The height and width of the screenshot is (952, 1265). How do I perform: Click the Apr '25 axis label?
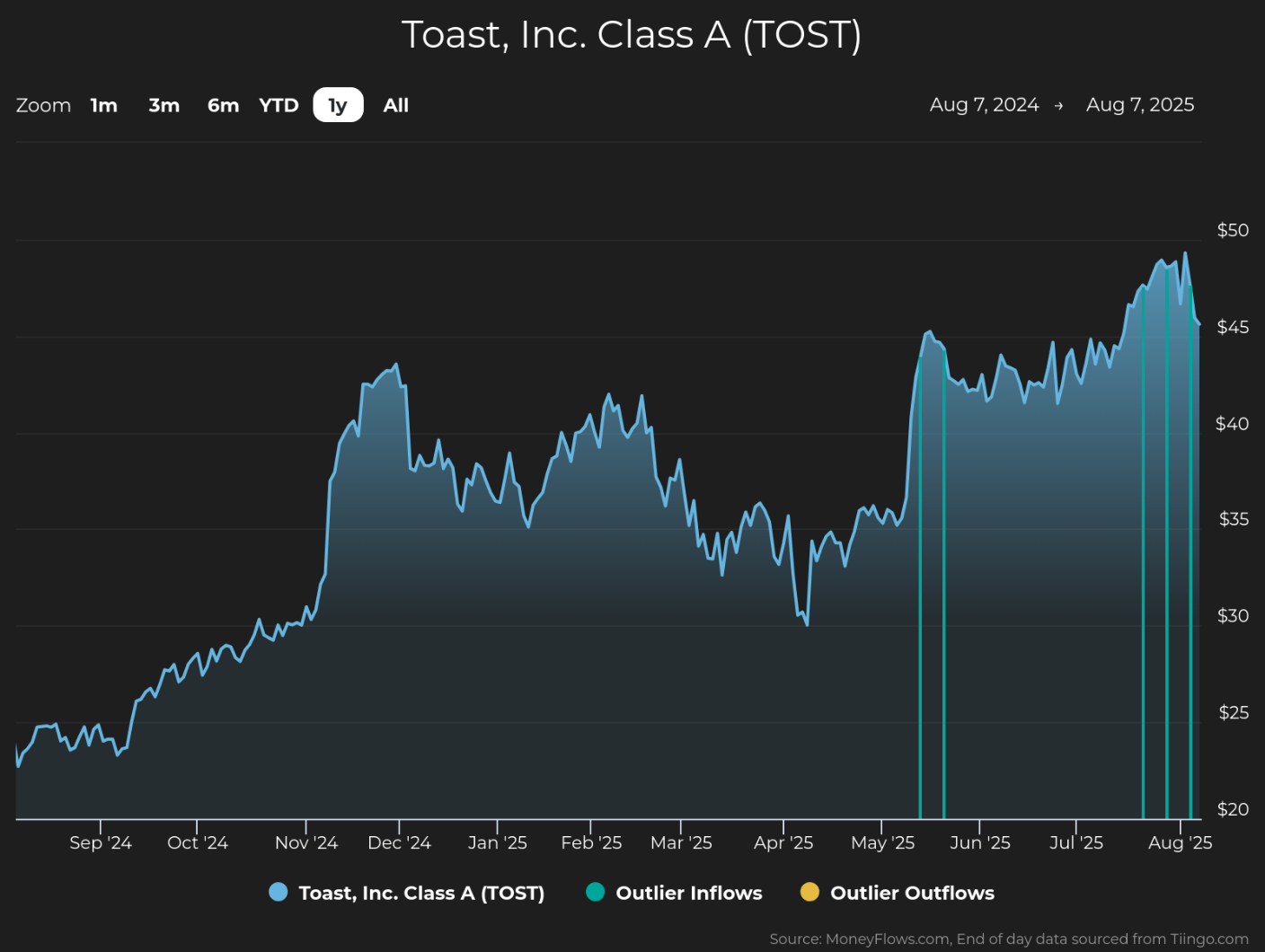(783, 843)
